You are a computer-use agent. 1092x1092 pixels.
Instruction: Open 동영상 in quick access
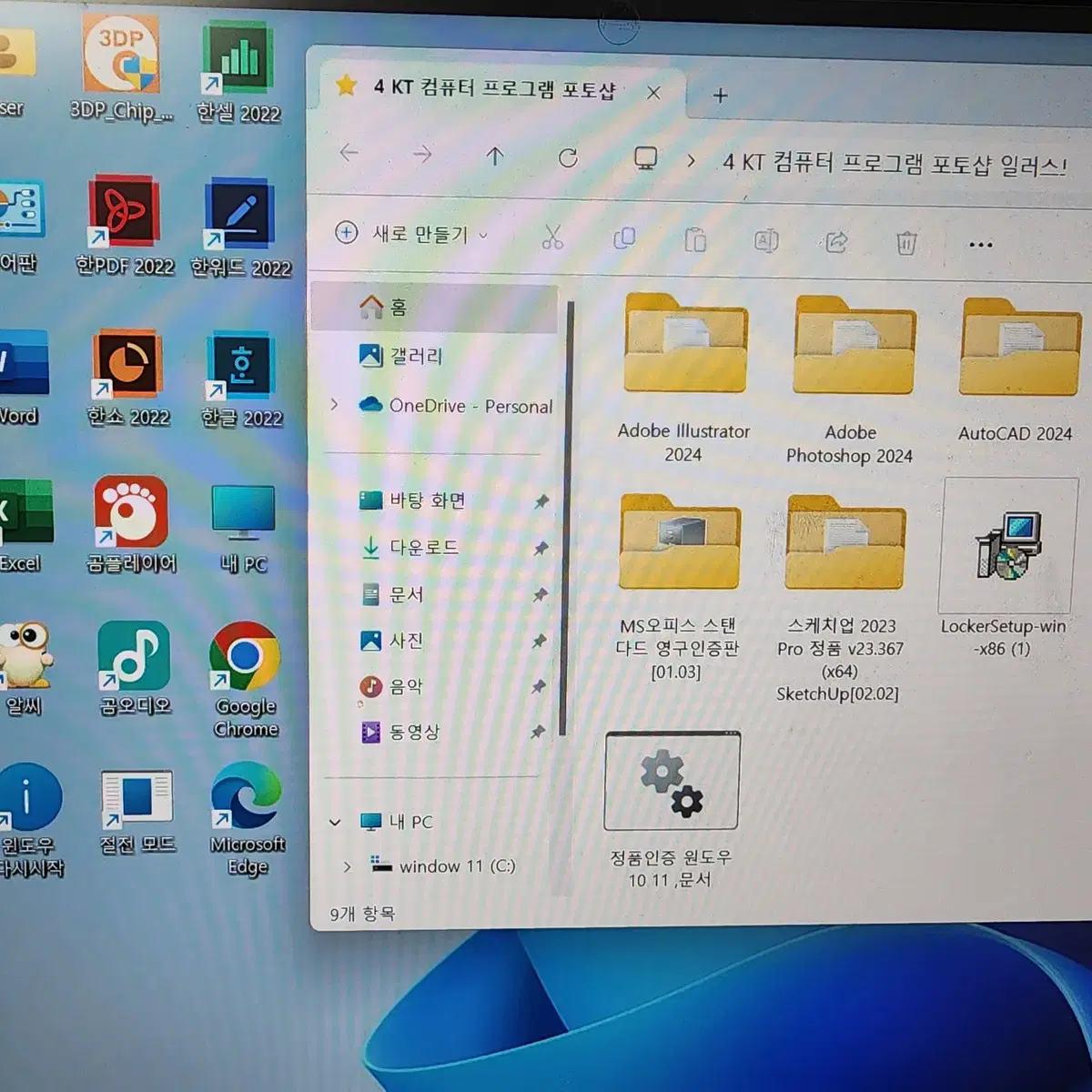click(401, 732)
